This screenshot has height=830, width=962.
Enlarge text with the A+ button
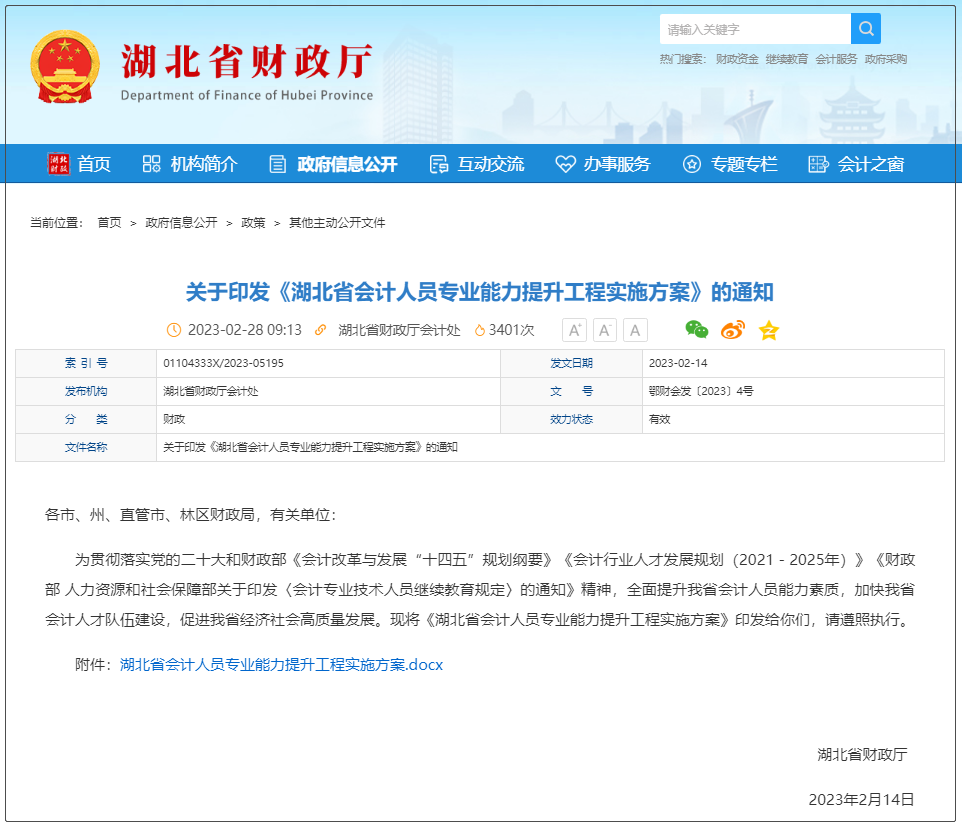[x=573, y=329]
